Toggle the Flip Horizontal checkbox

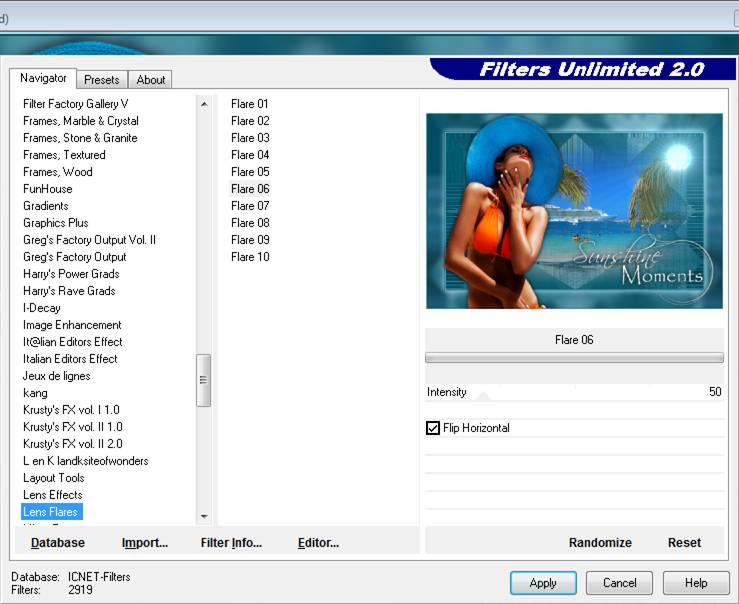(x=433, y=428)
